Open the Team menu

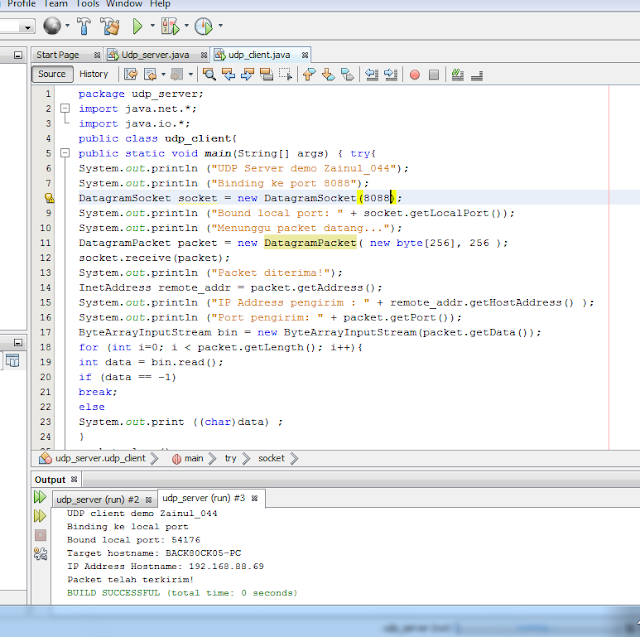tap(56, 4)
